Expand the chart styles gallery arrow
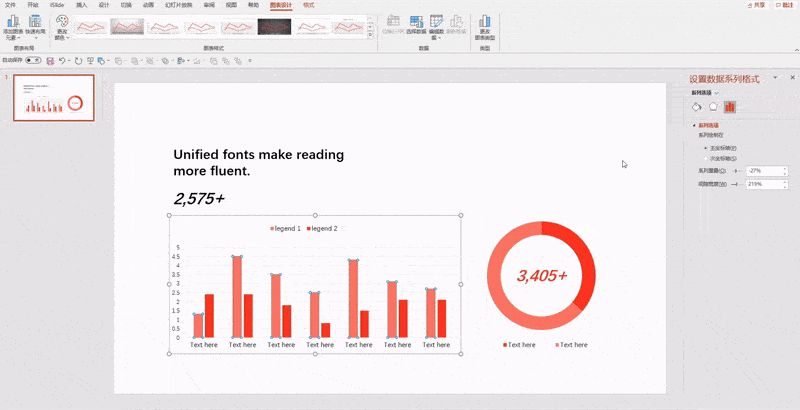 pos(370,36)
